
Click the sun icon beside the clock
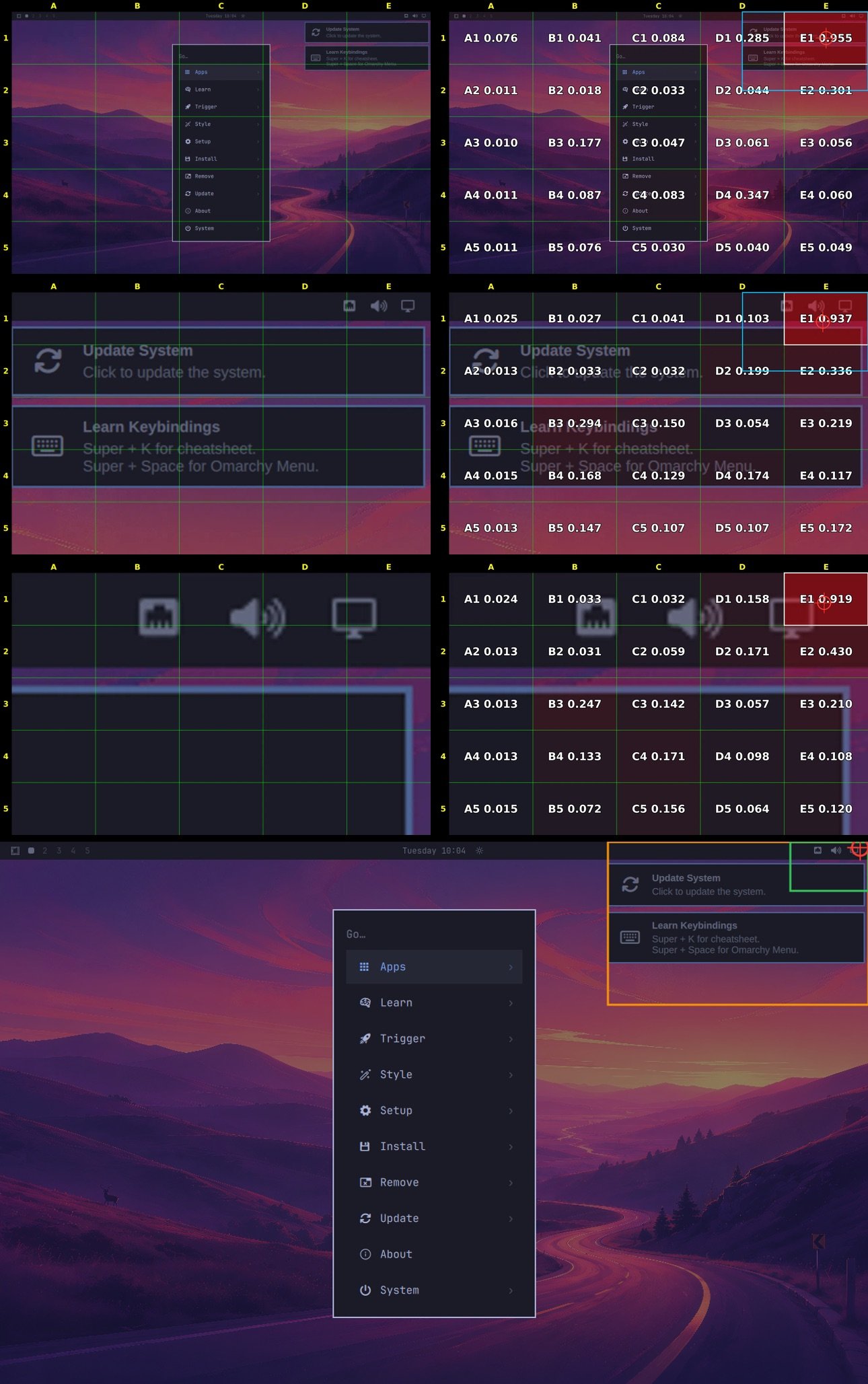point(479,850)
